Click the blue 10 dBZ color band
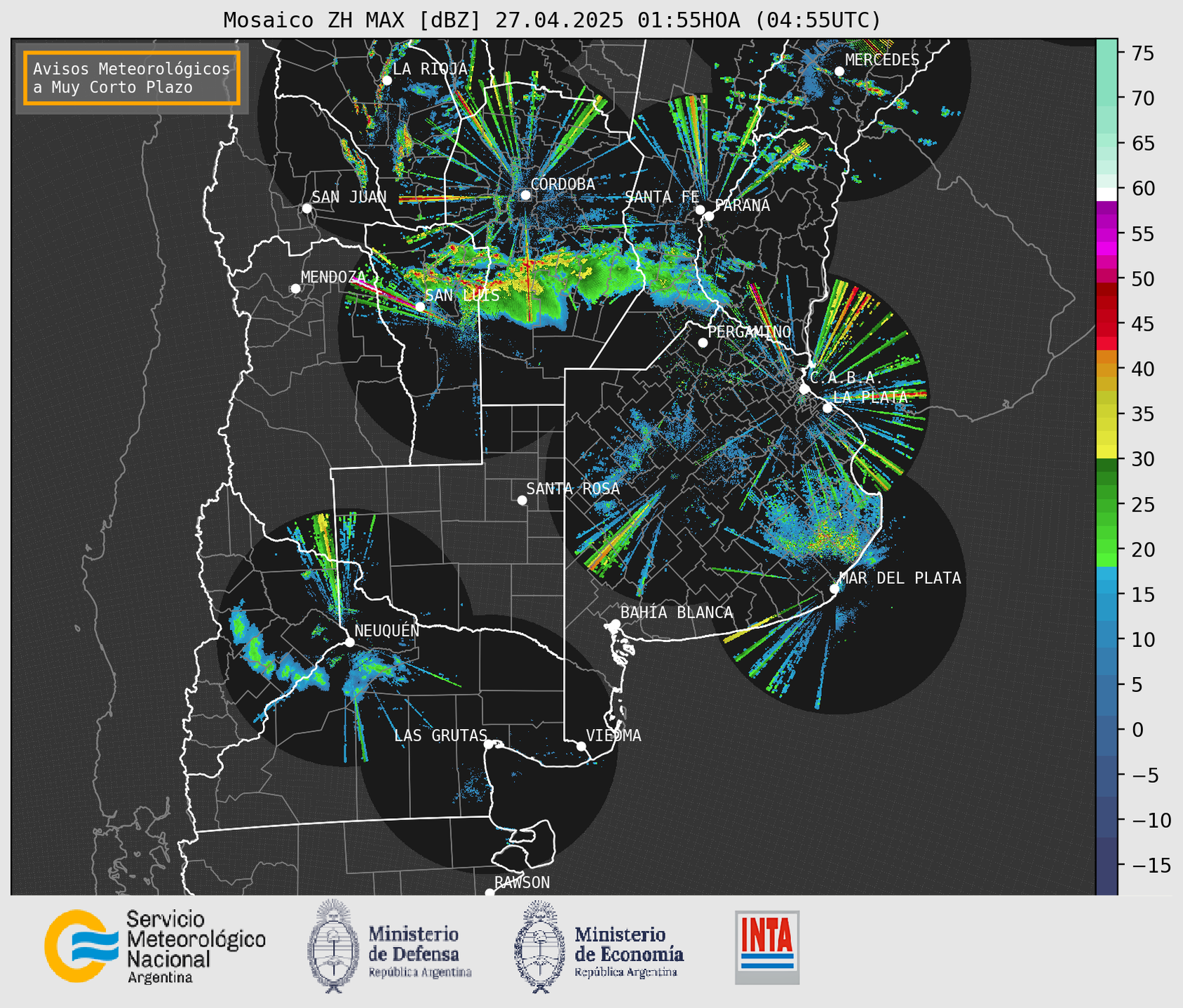 [1107, 639]
